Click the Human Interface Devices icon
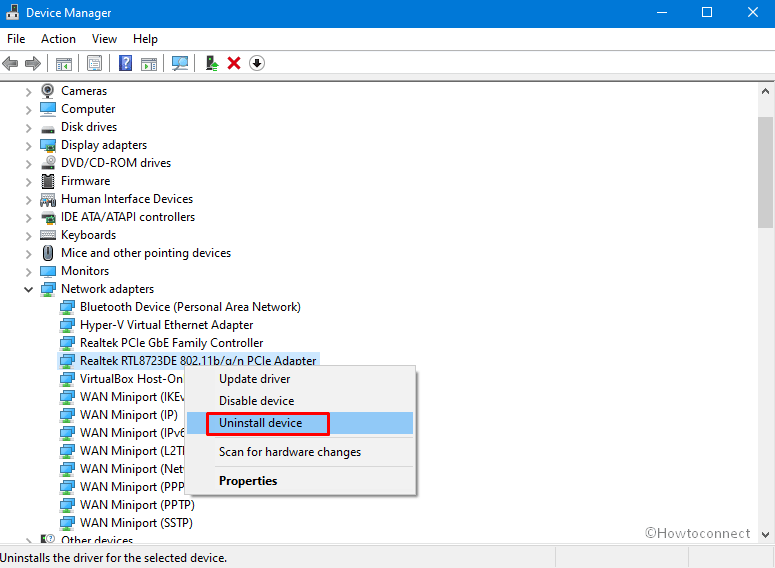 pyautogui.click(x=48, y=199)
